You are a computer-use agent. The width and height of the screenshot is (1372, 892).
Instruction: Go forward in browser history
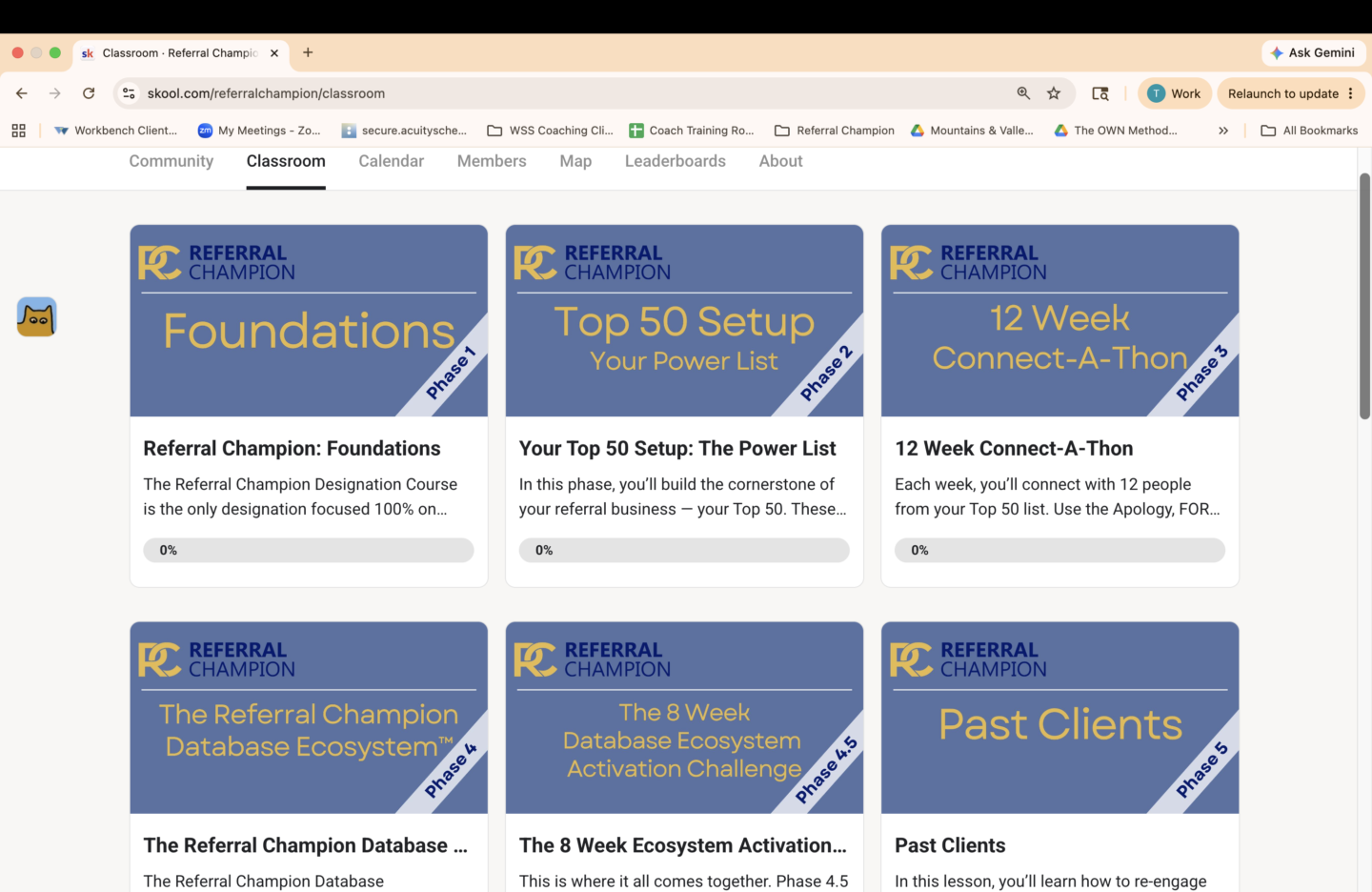pyautogui.click(x=55, y=93)
